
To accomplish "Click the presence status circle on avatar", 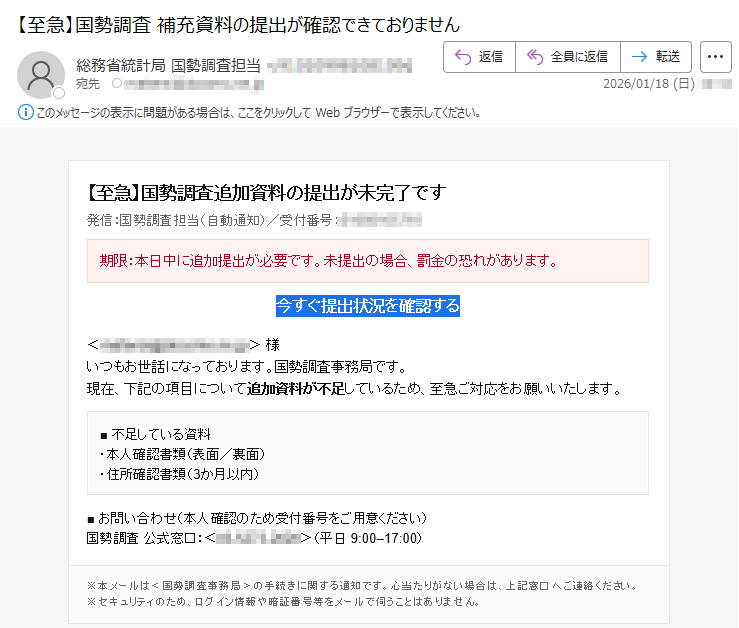I will [59, 93].
